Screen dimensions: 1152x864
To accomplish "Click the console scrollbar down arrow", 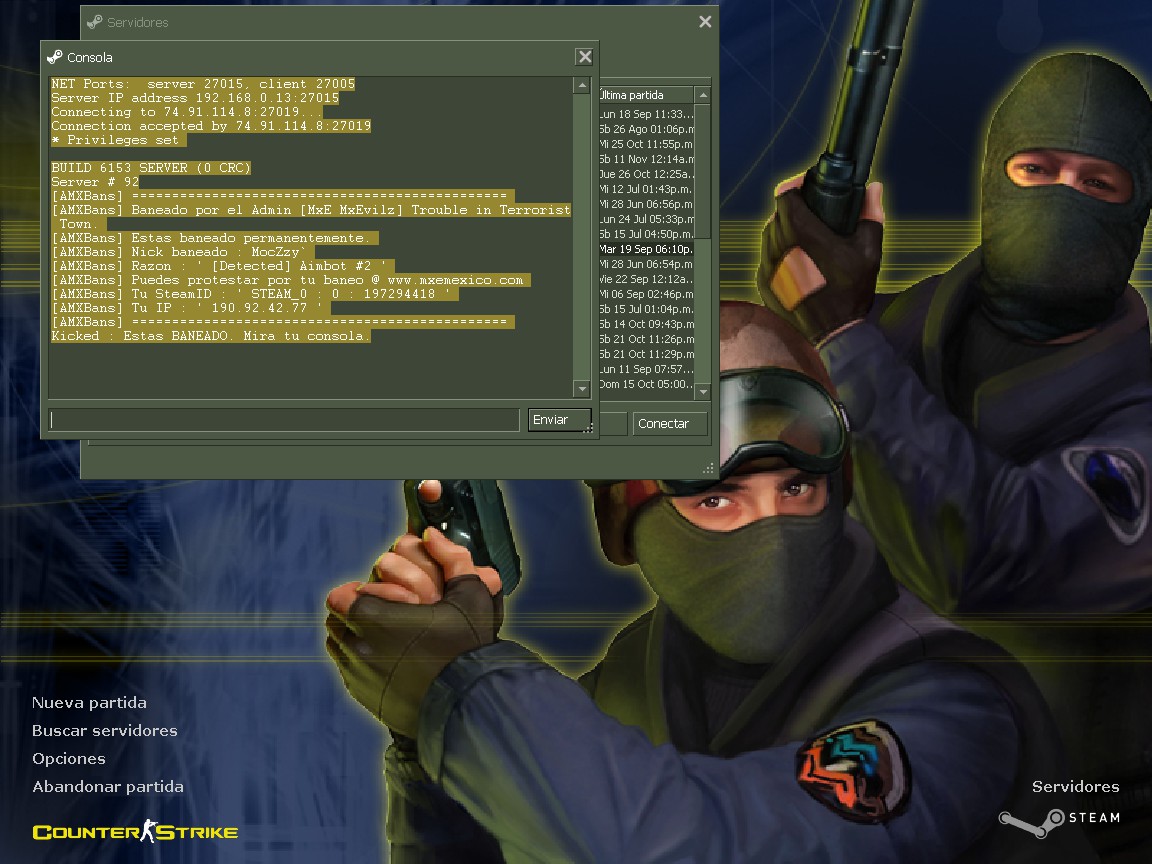I will click(582, 389).
